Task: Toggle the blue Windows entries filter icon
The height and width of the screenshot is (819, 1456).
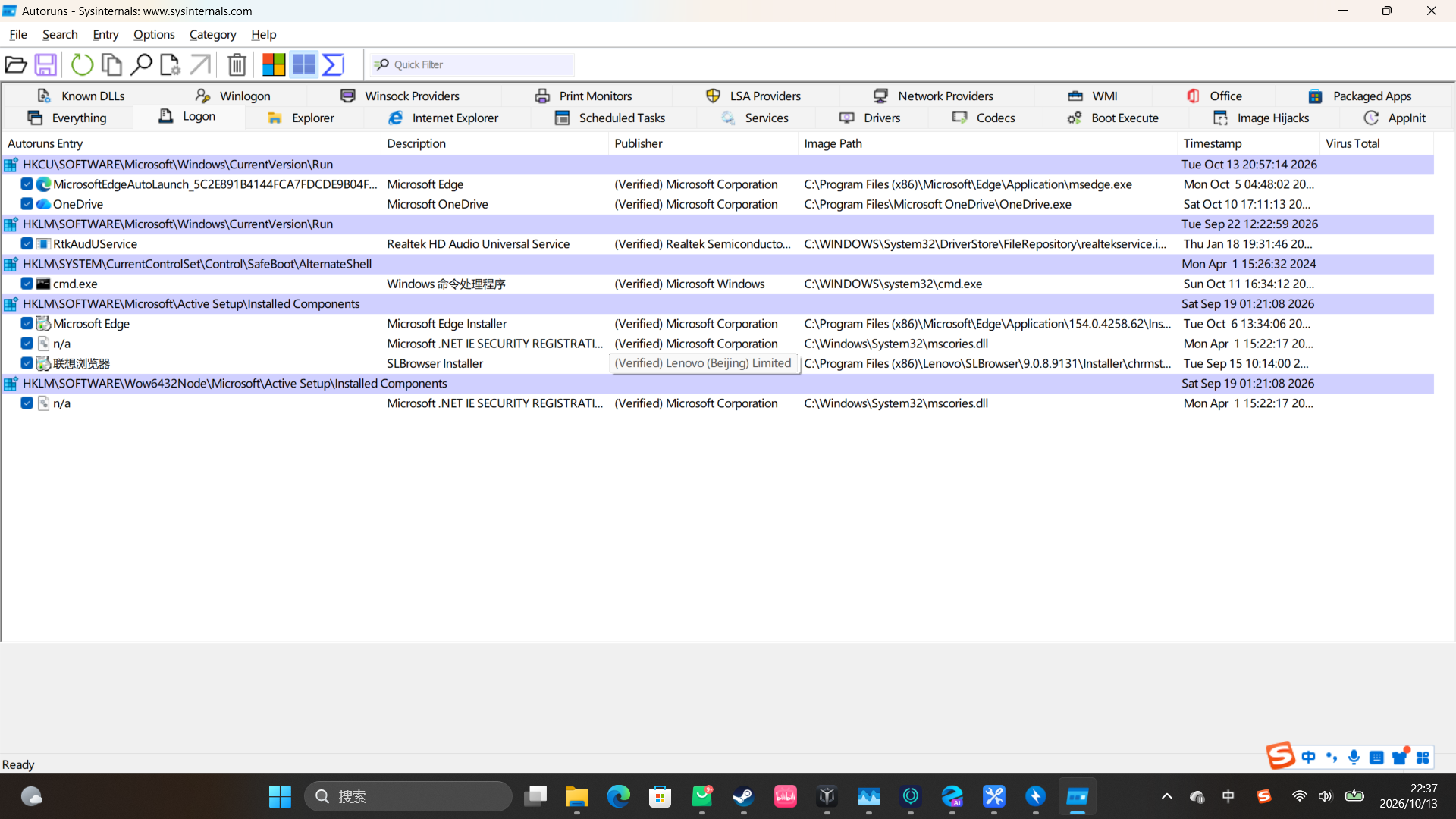Action: tap(304, 64)
